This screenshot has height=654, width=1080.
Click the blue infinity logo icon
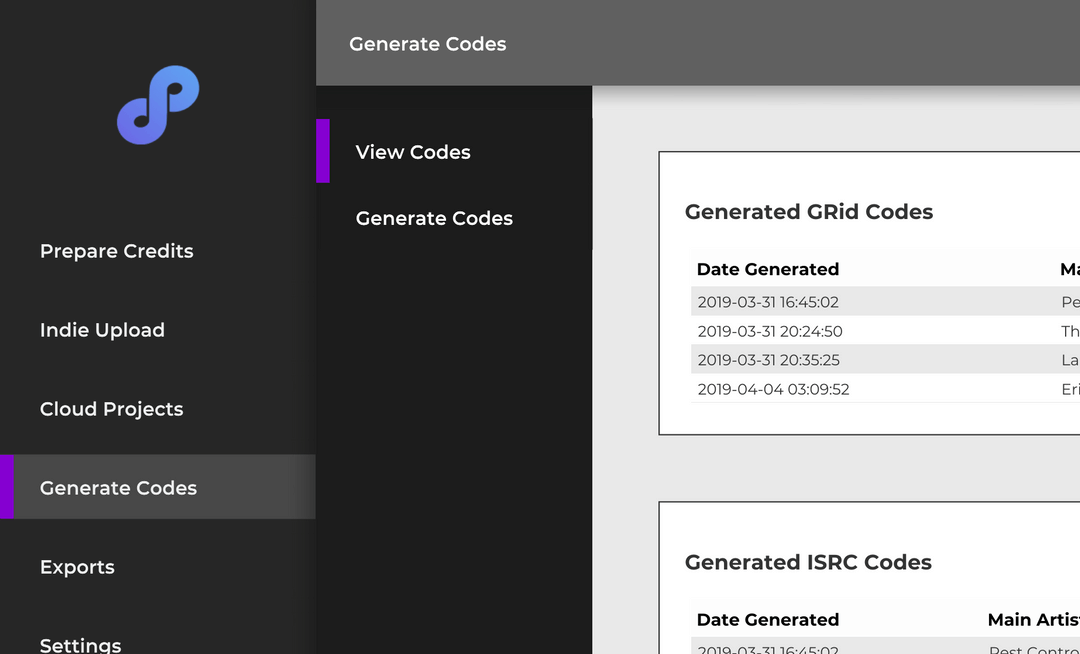pos(158,104)
